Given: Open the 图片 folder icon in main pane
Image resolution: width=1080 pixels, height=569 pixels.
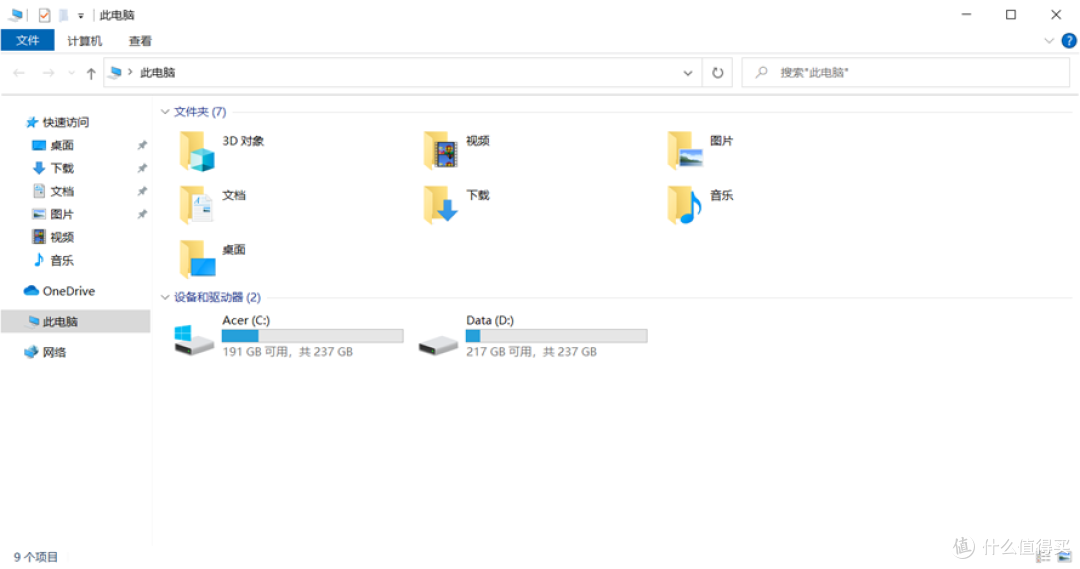Looking at the screenshot, I should click(685, 151).
